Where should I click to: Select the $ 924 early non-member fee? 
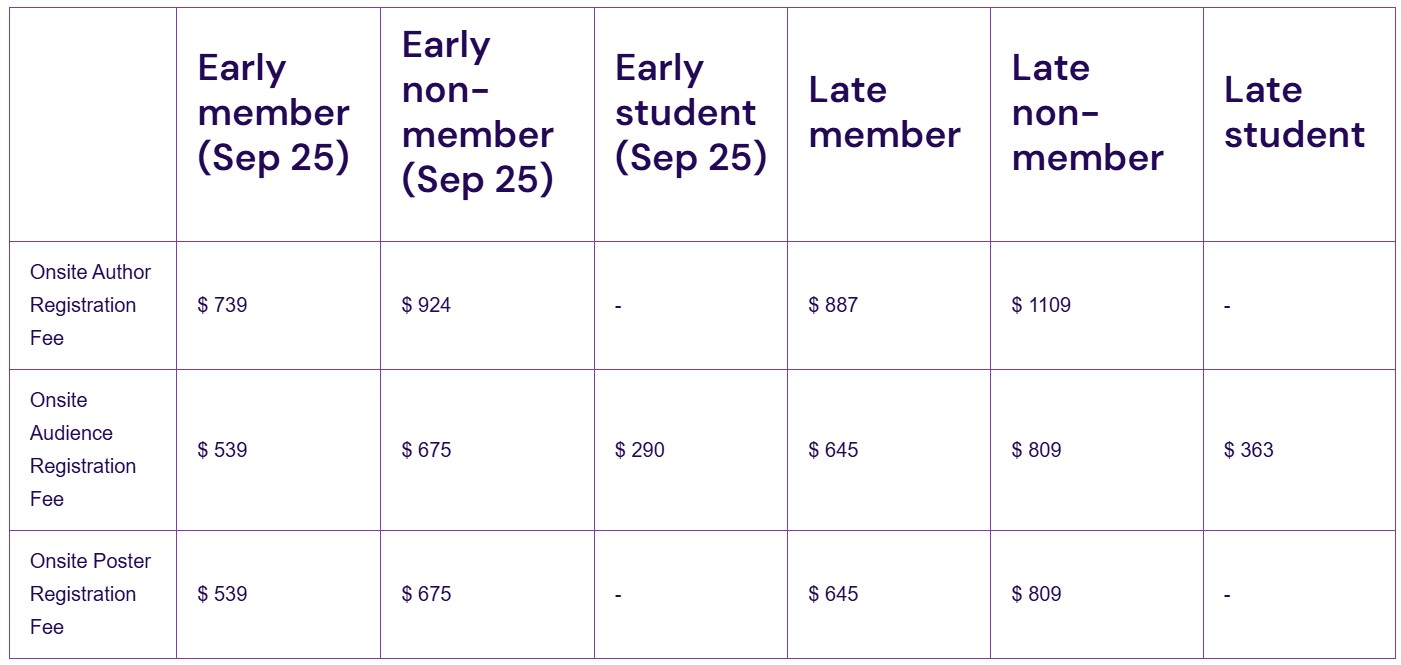tap(426, 305)
